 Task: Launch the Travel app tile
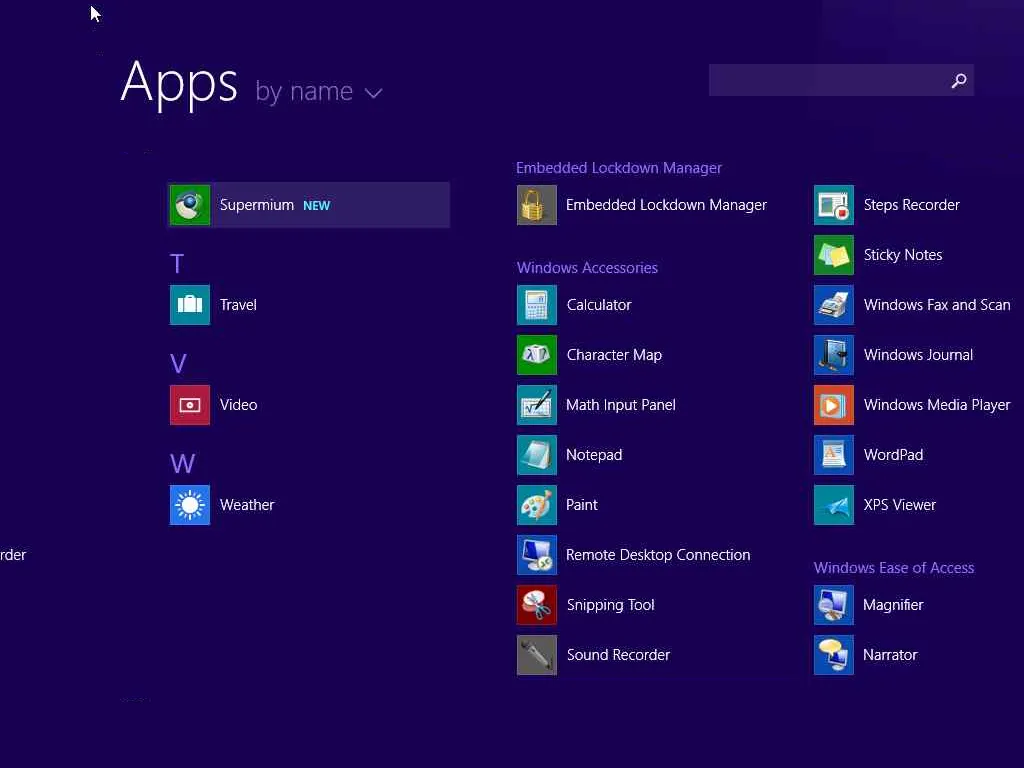pyautogui.click(x=190, y=305)
